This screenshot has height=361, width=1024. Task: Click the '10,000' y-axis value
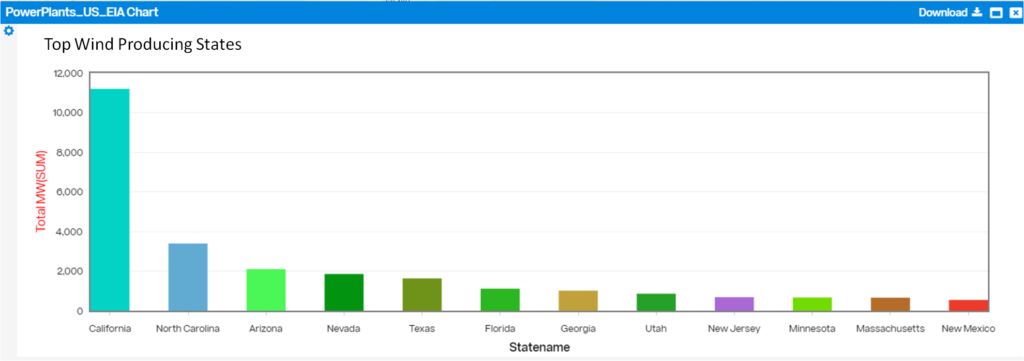click(x=67, y=113)
